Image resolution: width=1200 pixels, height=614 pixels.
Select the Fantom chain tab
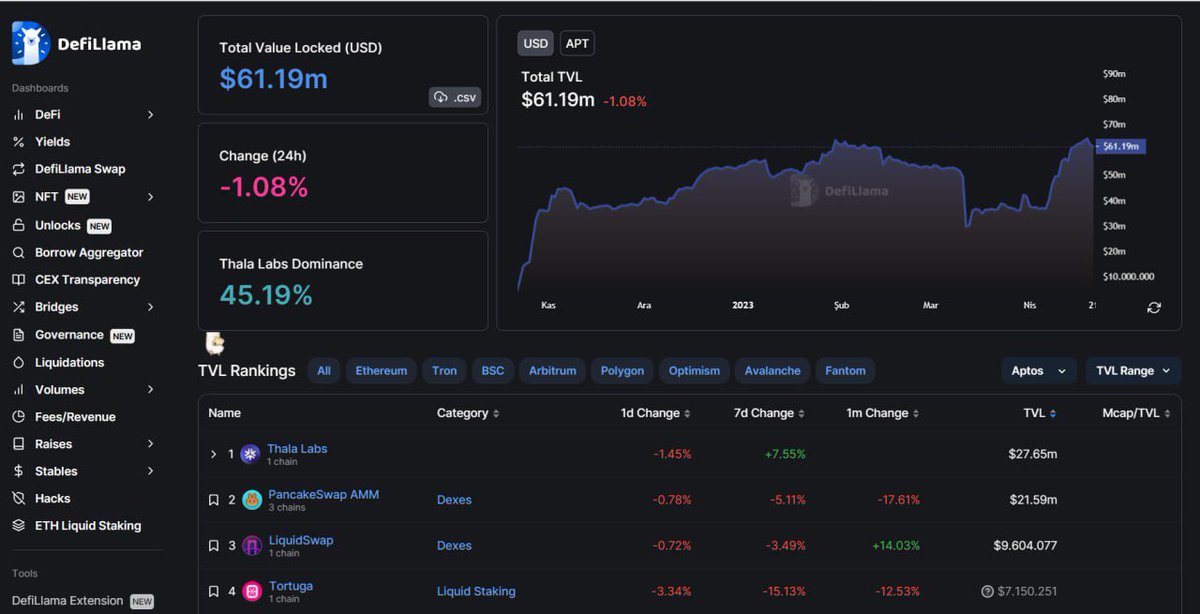coord(845,371)
